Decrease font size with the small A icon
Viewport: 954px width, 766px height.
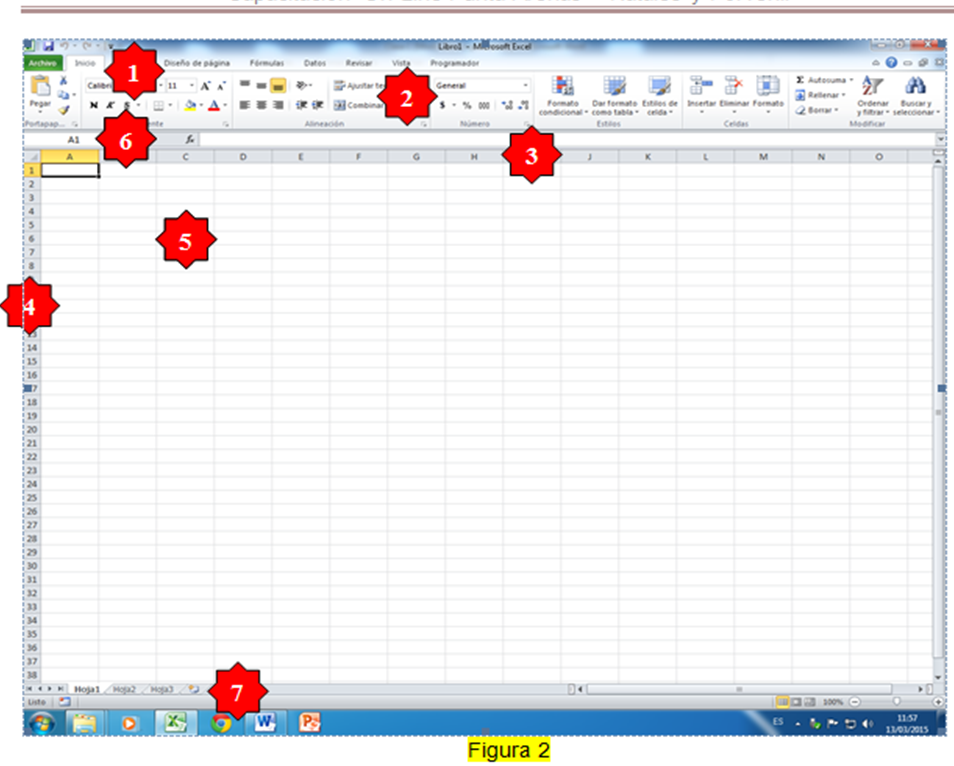[x=221, y=86]
